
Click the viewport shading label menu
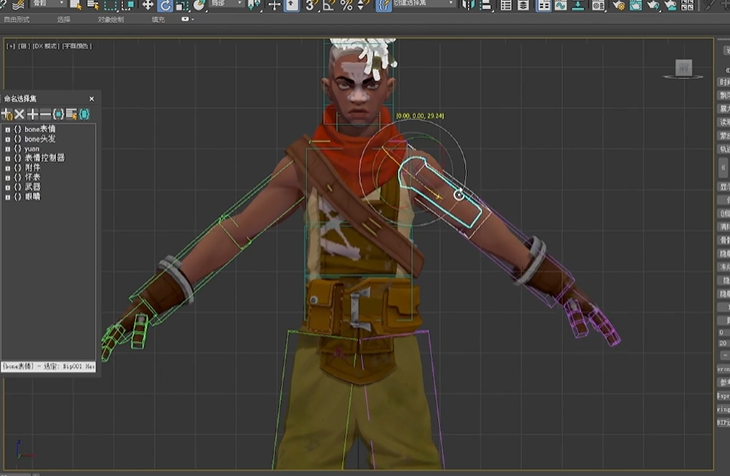[77, 46]
